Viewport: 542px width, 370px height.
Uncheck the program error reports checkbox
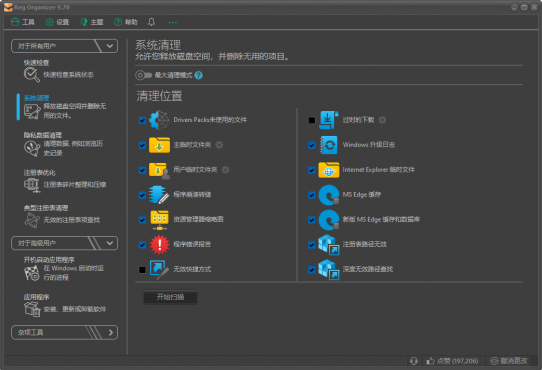point(142,245)
